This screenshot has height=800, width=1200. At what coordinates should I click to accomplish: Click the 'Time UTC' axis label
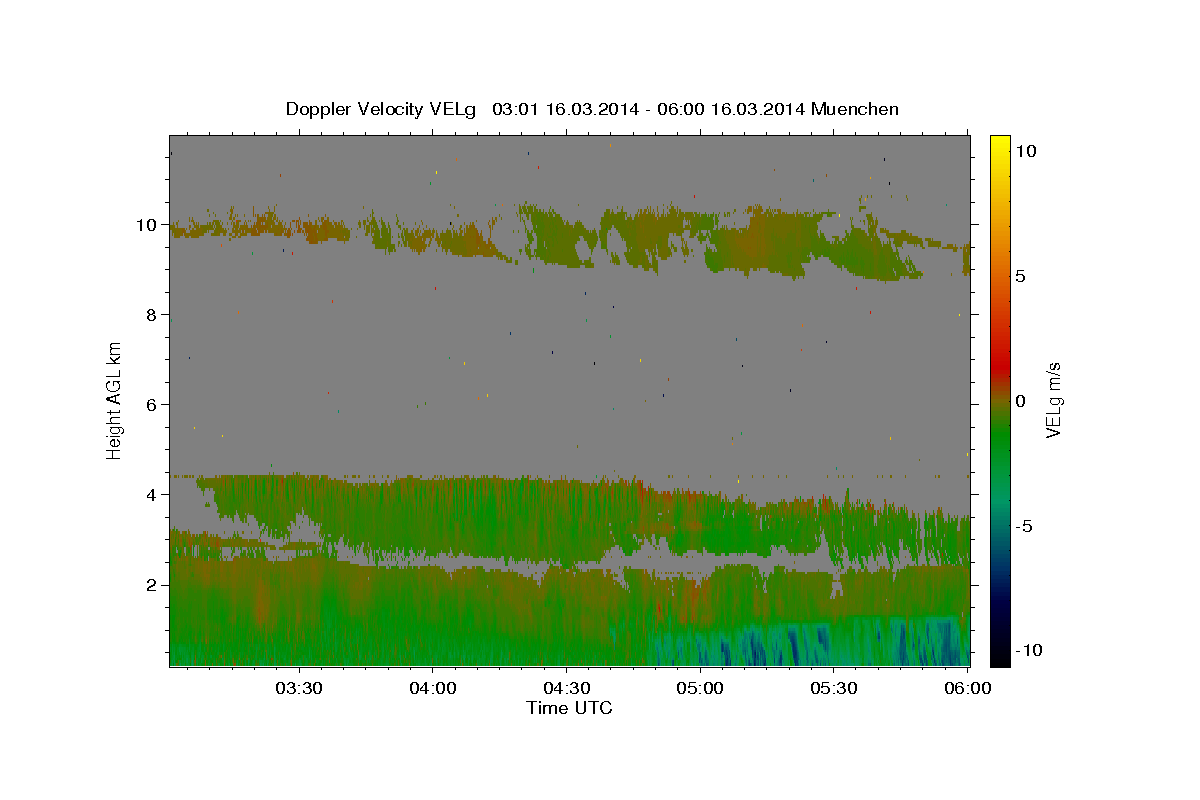click(x=569, y=708)
